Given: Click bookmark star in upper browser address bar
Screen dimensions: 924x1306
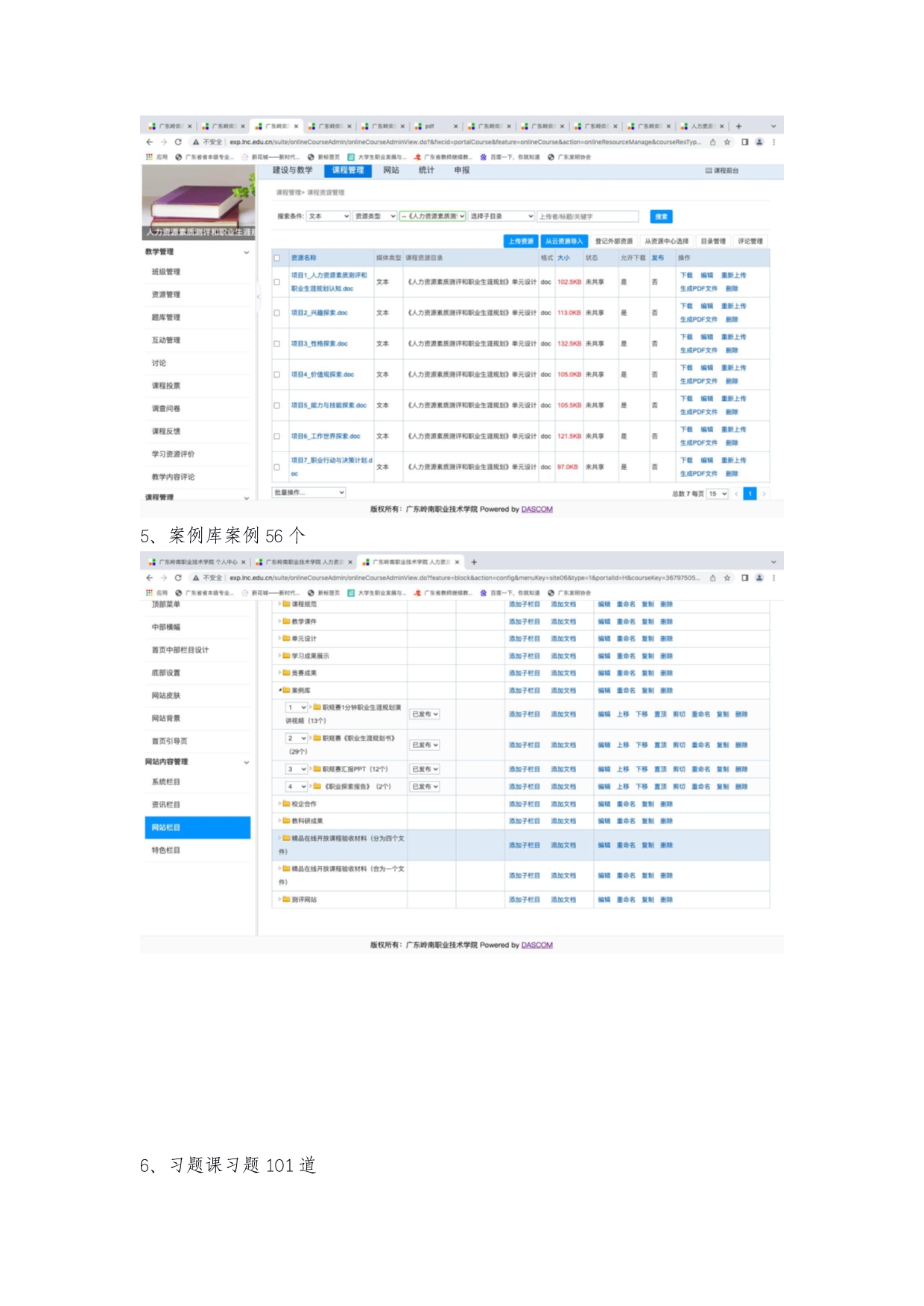Looking at the screenshot, I should click(727, 142).
